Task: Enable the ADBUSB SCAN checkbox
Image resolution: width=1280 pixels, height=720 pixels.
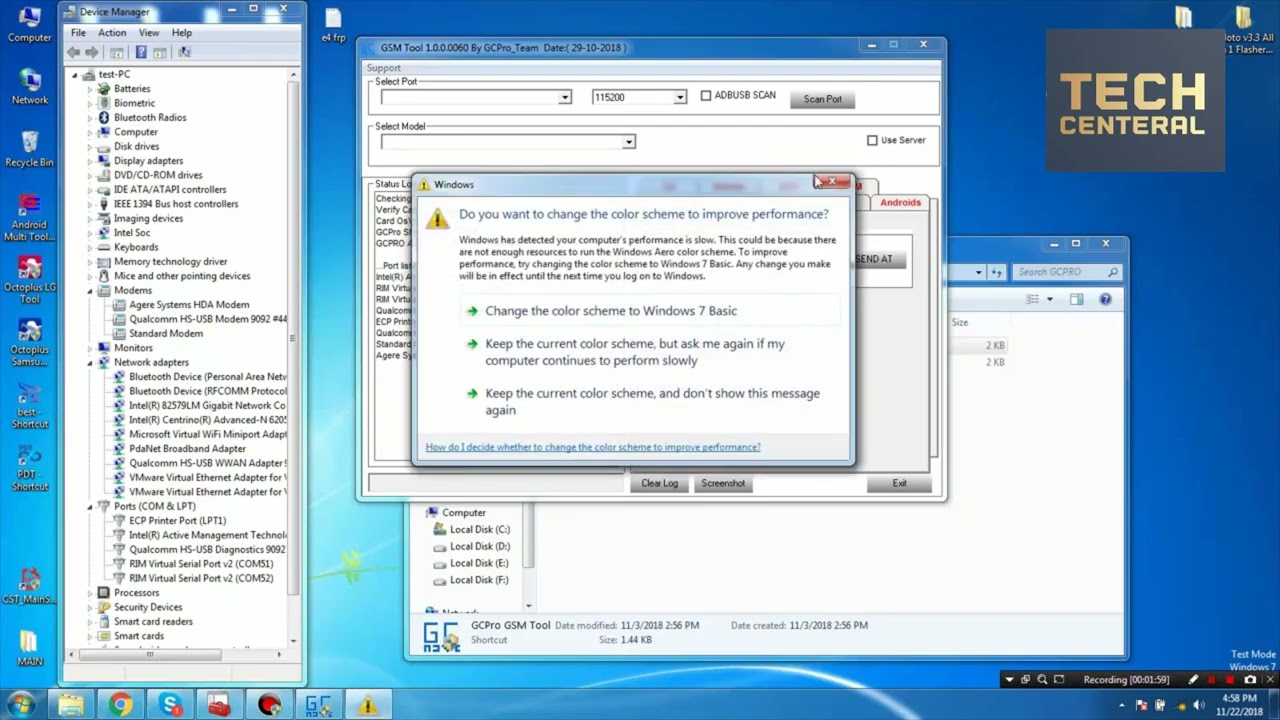Action: point(706,96)
